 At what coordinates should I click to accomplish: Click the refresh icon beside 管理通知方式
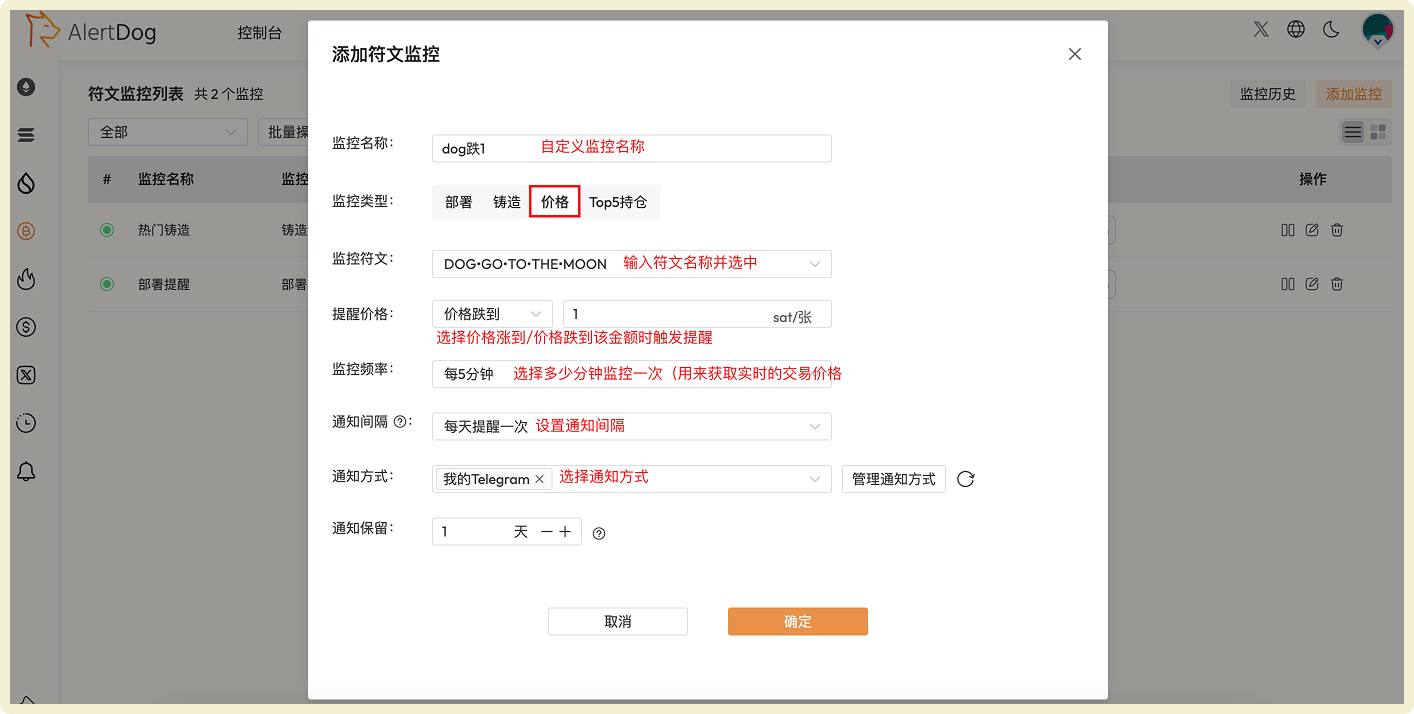(965, 479)
